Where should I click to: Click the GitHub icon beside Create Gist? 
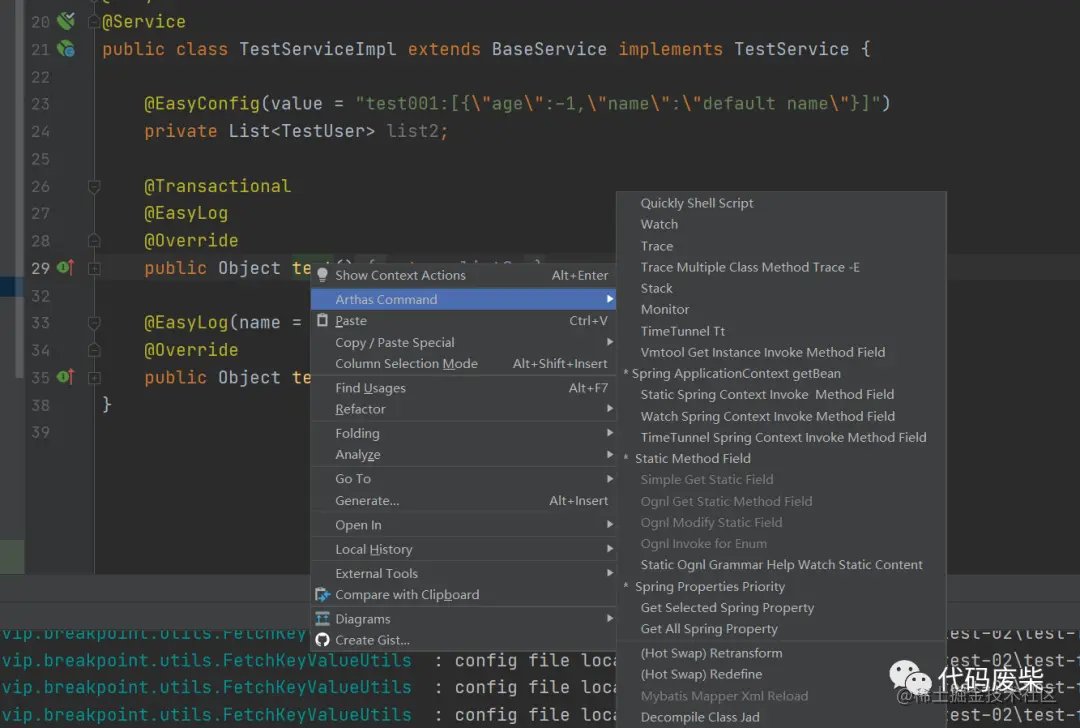click(x=322, y=640)
